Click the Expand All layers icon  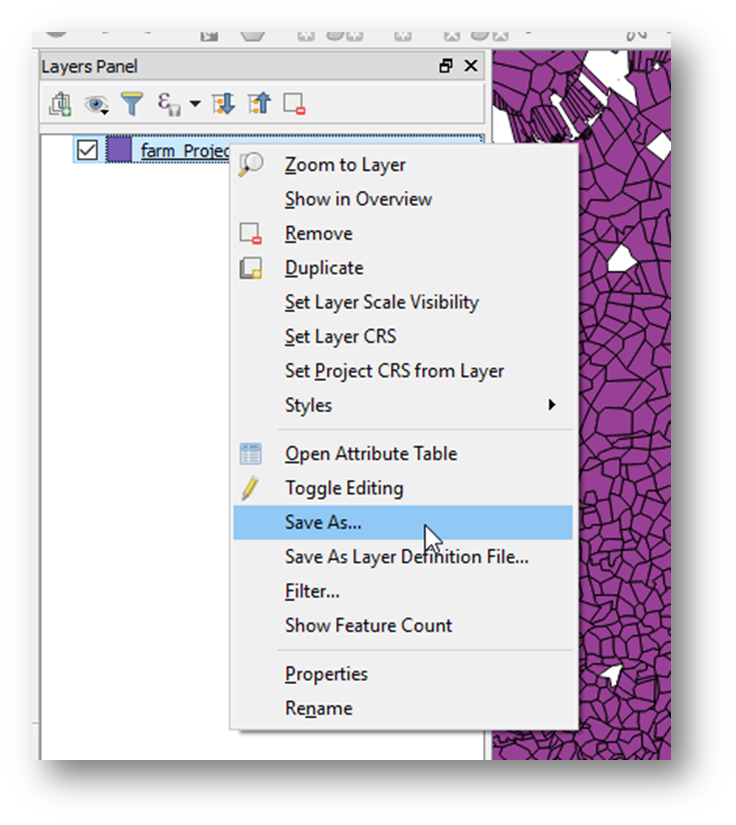[224, 104]
